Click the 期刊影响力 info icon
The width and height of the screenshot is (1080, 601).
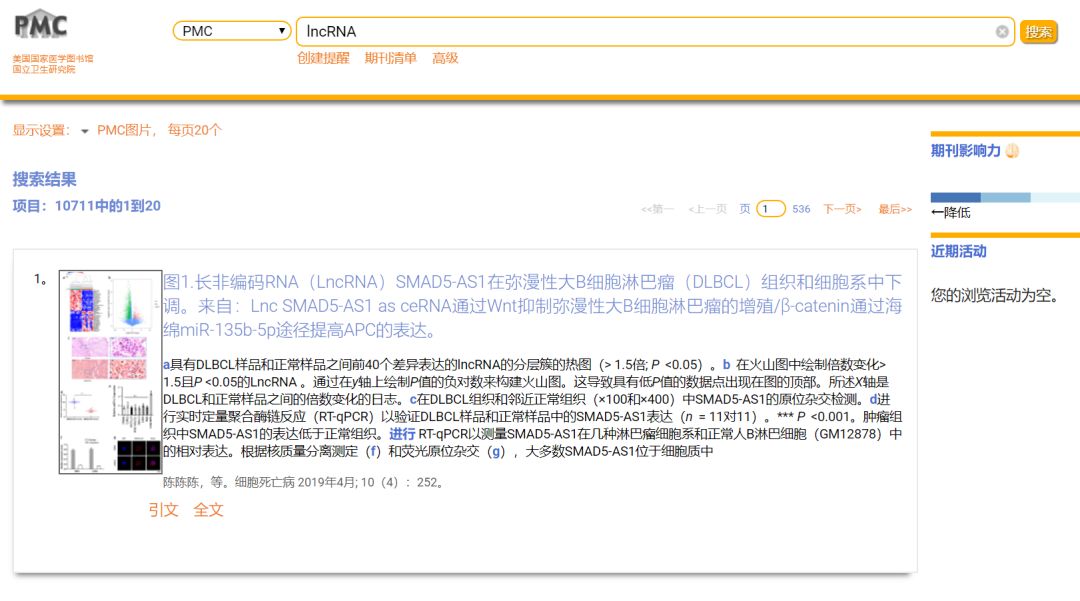coord(1012,151)
